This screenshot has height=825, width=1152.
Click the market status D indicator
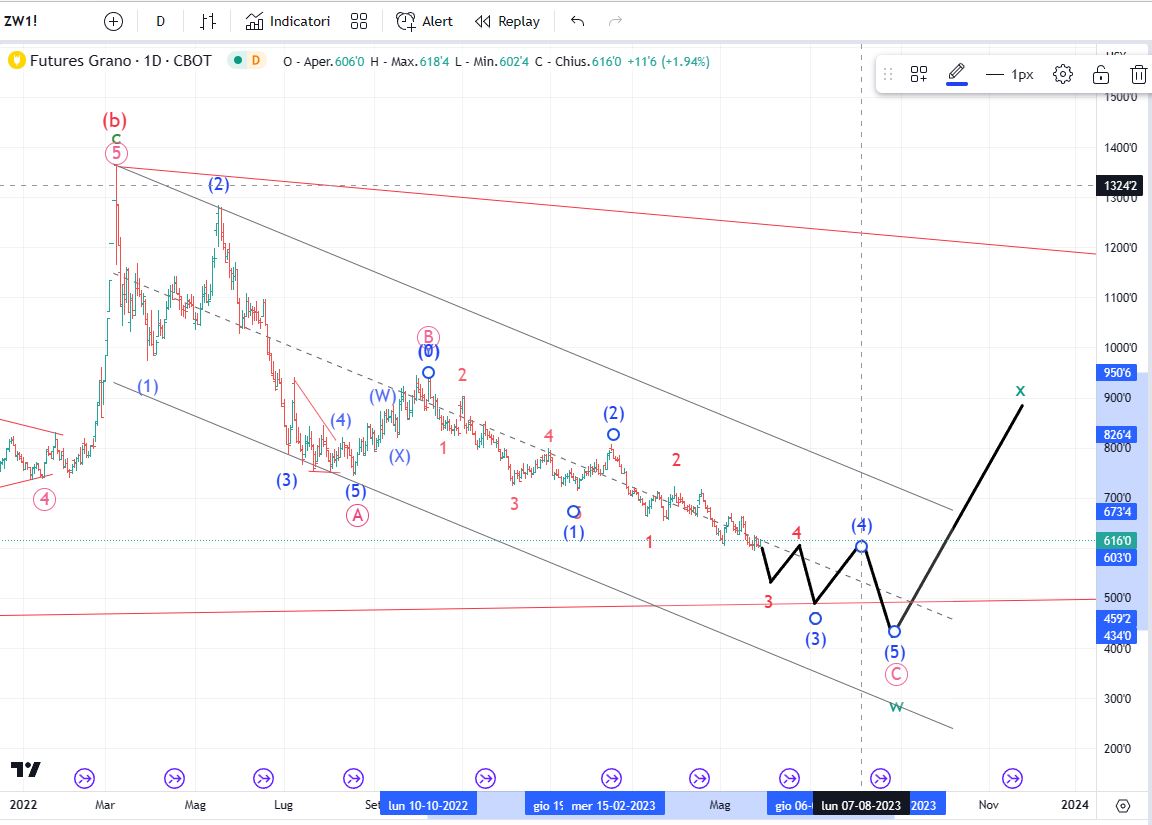[x=247, y=60]
